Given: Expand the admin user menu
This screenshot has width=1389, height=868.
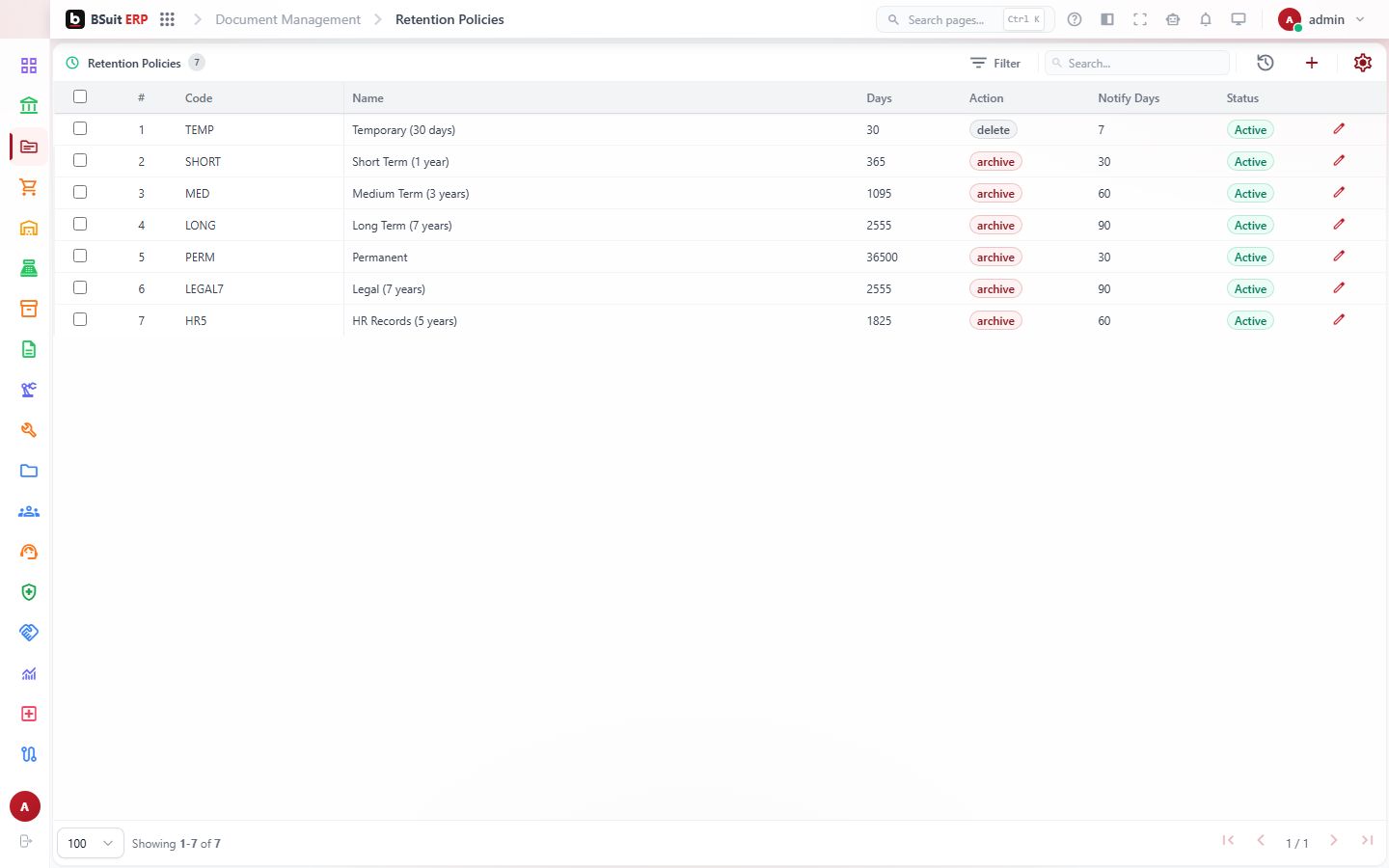Looking at the screenshot, I should [1321, 19].
